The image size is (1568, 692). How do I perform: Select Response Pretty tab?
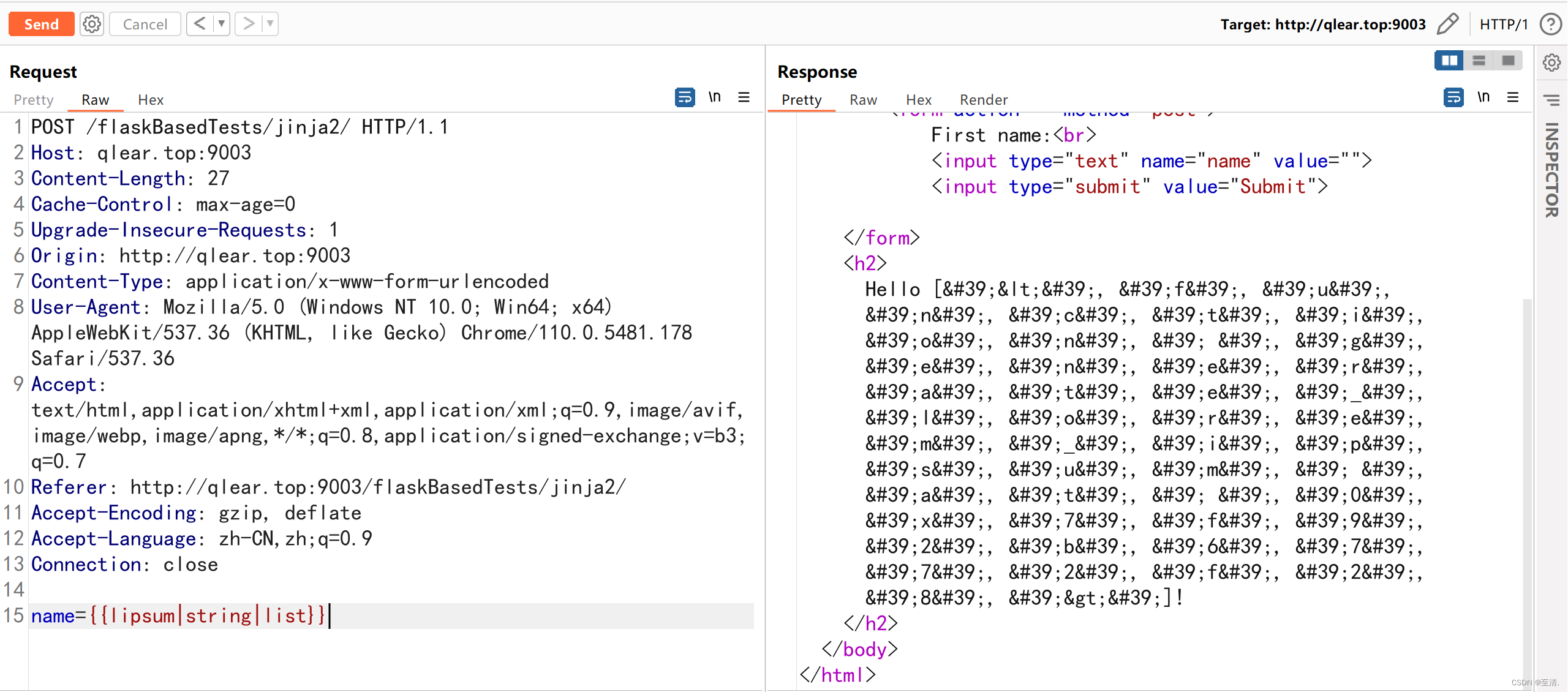pos(801,99)
